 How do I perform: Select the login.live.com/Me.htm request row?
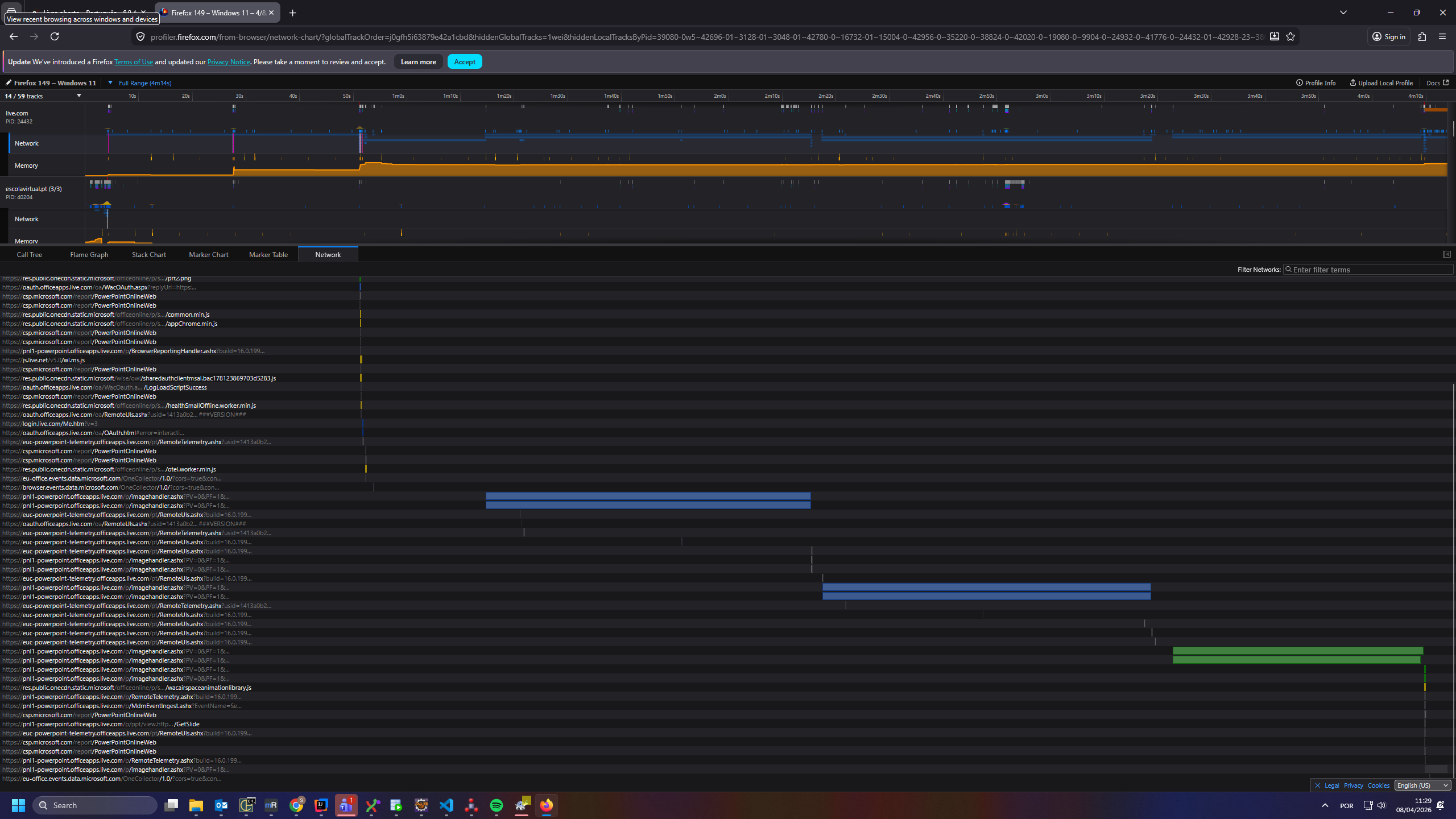click(727, 424)
